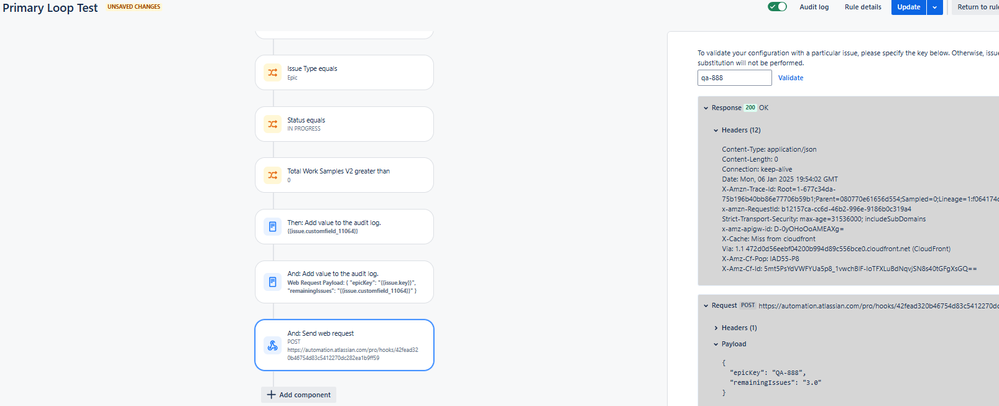Viewport: 999px width, 406px height.
Task: Click the Update button
Action: tap(908, 7)
